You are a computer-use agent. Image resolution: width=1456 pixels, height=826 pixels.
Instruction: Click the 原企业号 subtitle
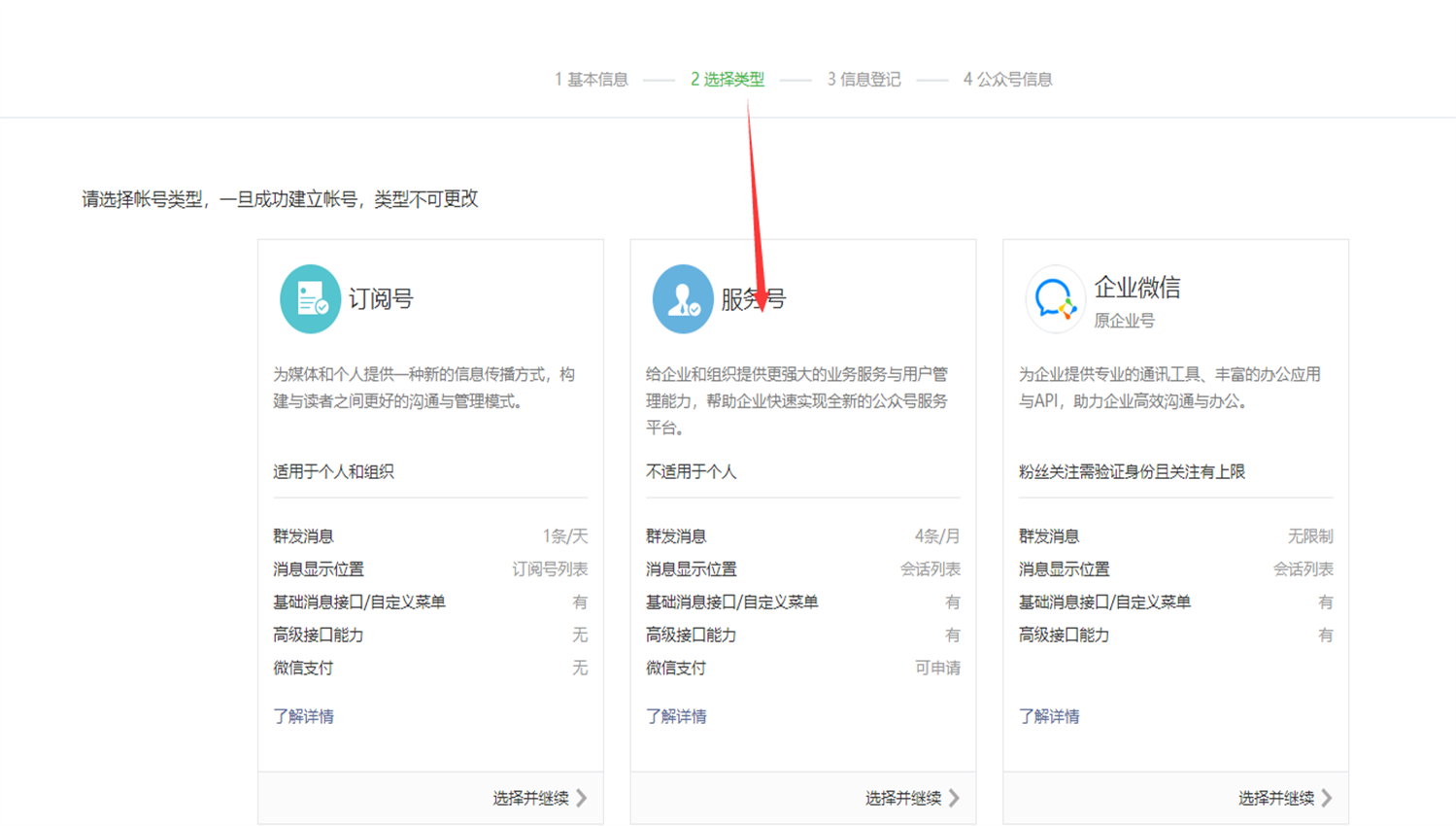(x=1125, y=321)
